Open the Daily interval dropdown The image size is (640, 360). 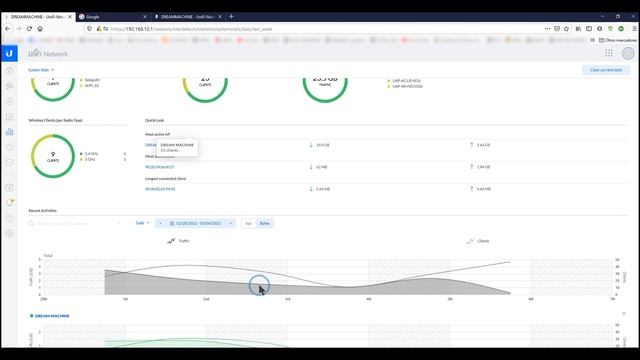[x=142, y=223]
